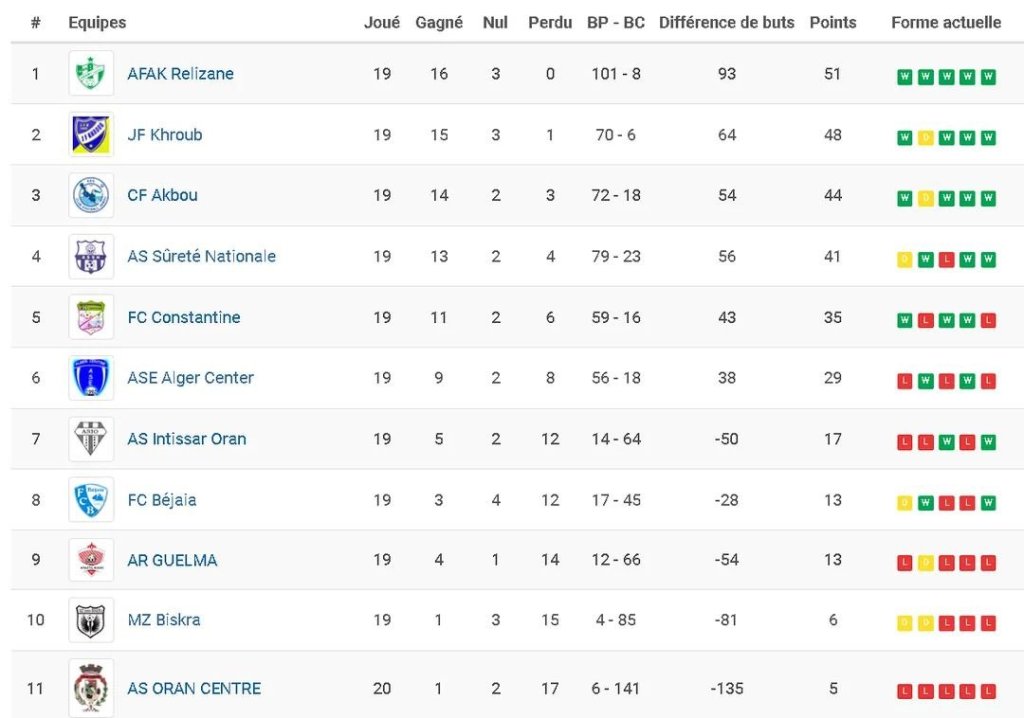Open the JF Khroub team page
Viewport: 1024px width, 718px height.
(164, 135)
